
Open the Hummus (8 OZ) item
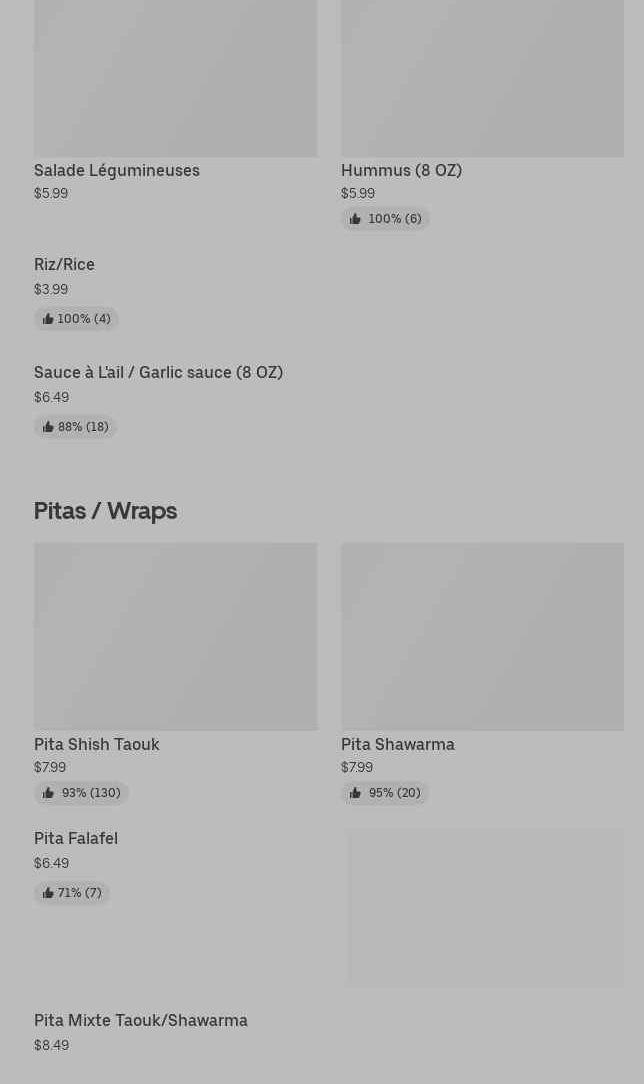tap(401, 170)
